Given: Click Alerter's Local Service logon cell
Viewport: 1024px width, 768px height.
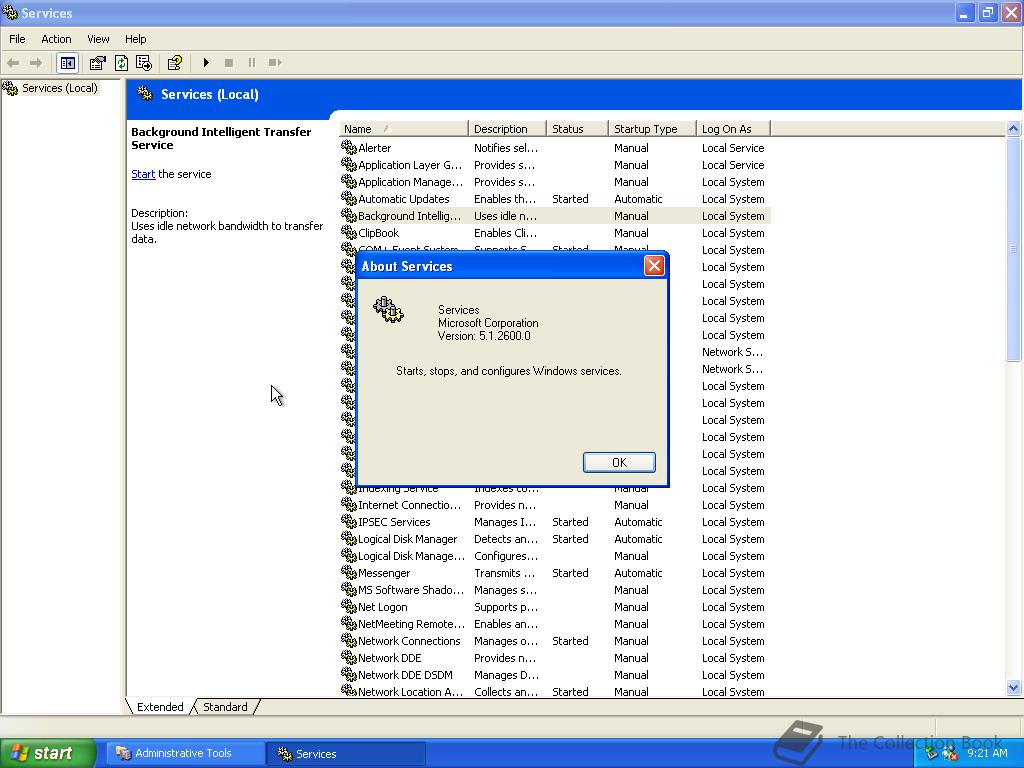Looking at the screenshot, I should pyautogui.click(x=733, y=148).
